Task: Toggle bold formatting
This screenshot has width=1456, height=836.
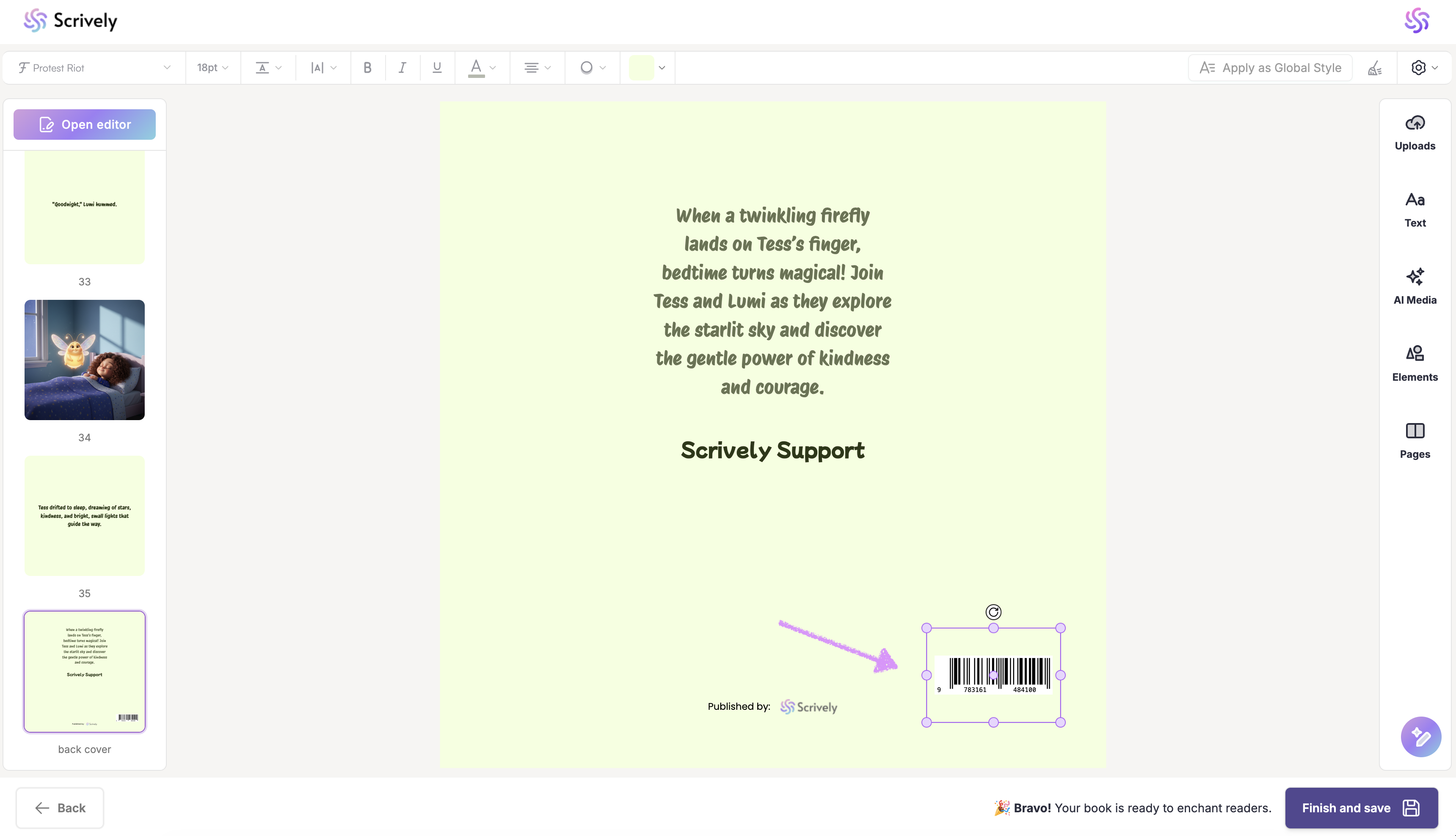Action: click(x=367, y=68)
